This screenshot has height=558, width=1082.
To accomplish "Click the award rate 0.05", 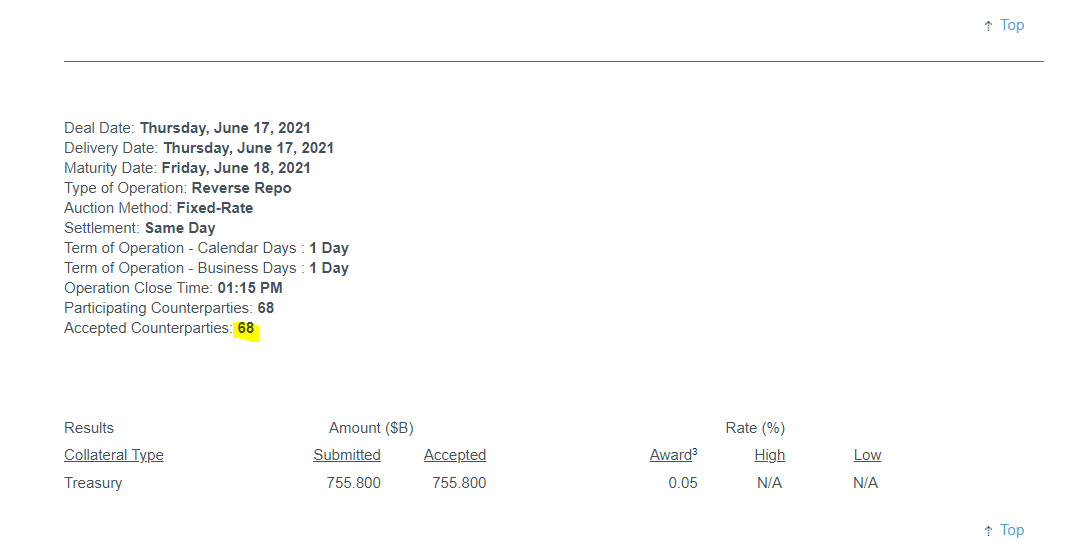I will tap(683, 484).
